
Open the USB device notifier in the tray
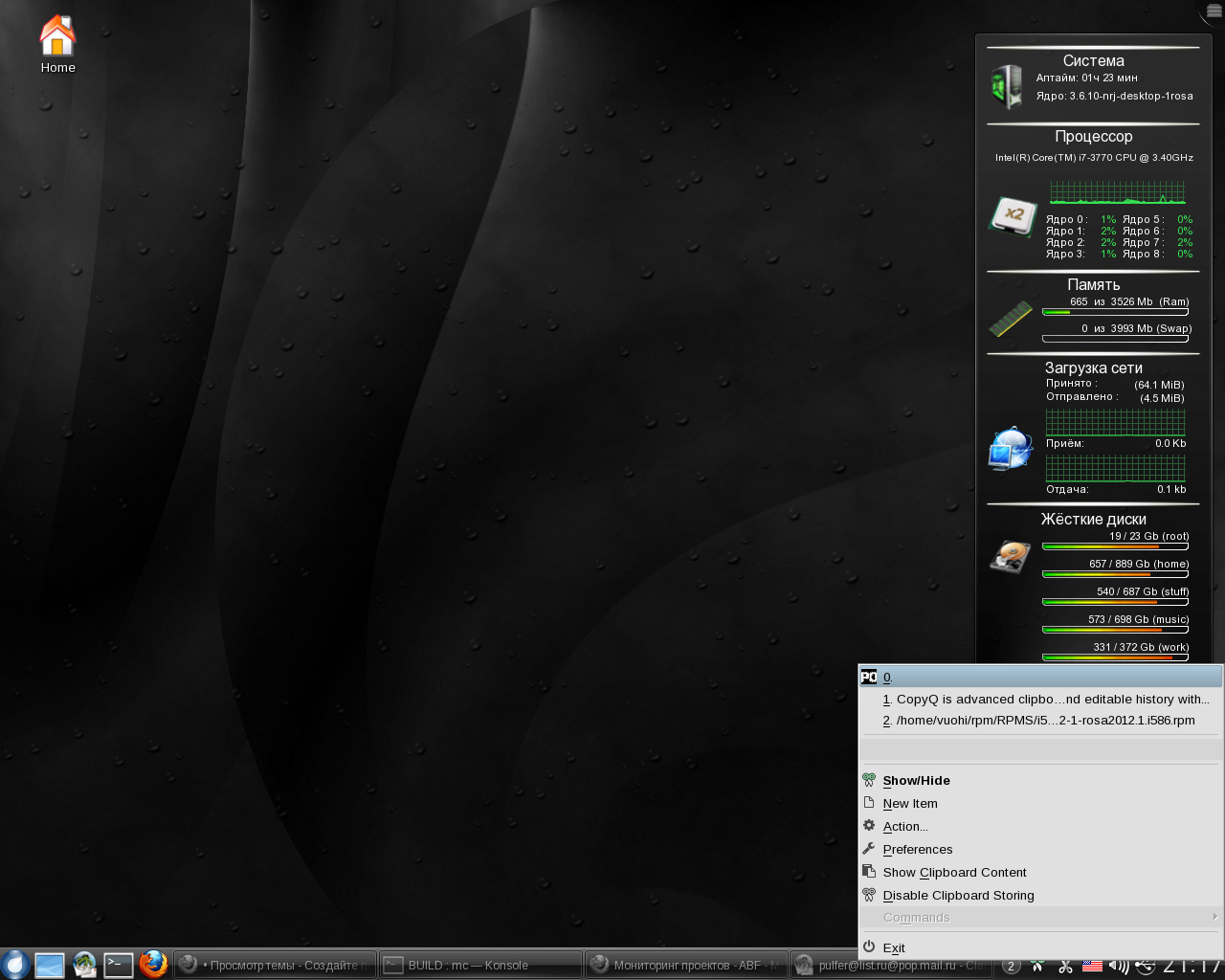click(x=1145, y=966)
